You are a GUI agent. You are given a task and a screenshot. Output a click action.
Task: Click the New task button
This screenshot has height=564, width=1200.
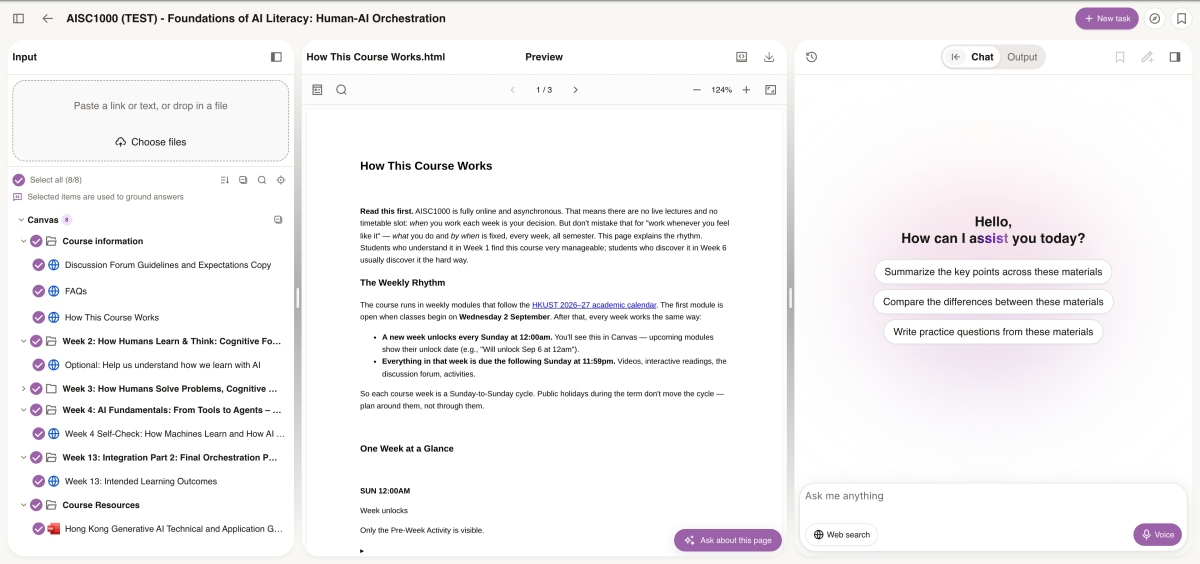tap(1106, 18)
